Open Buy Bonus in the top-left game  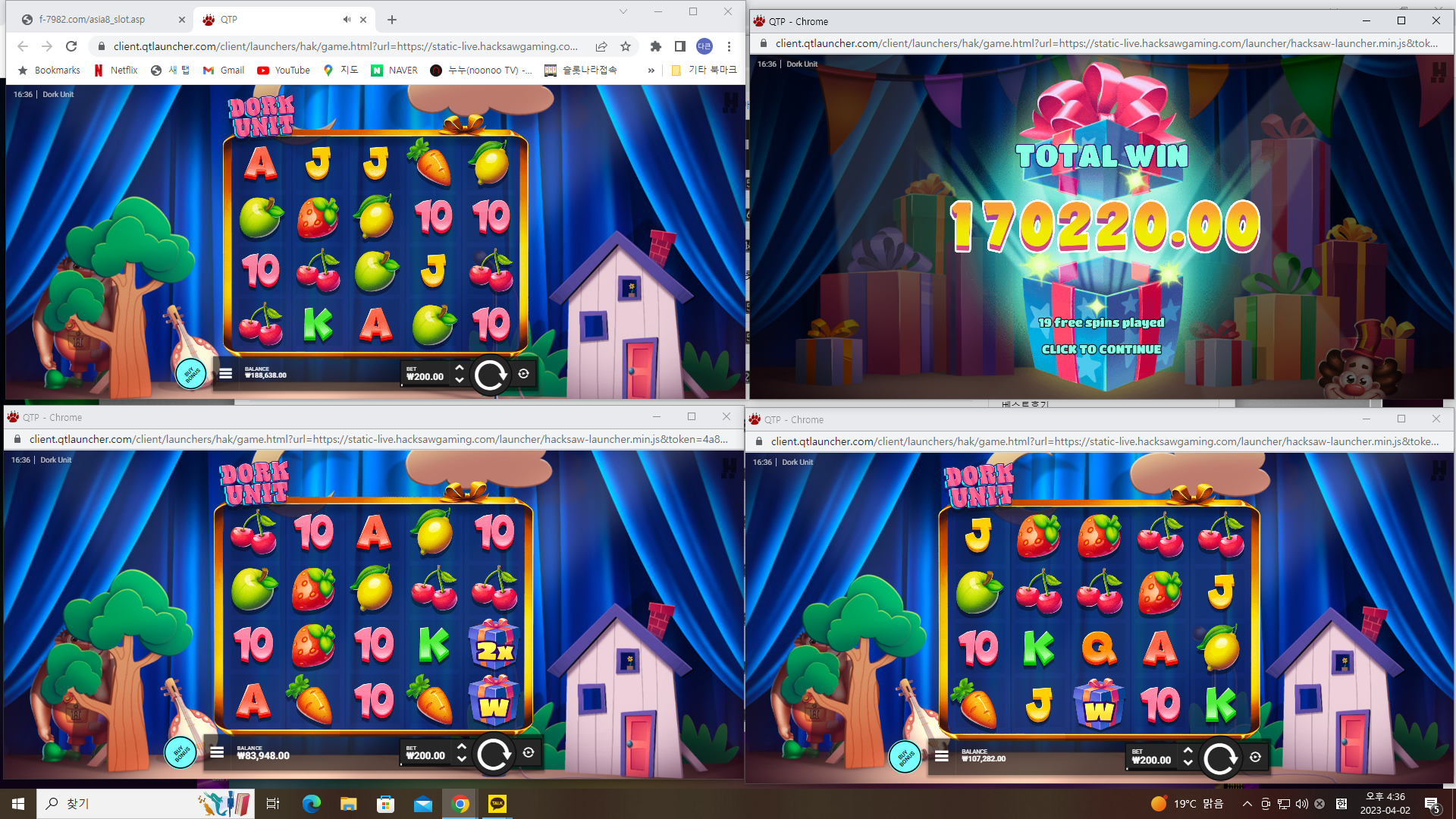coord(191,373)
